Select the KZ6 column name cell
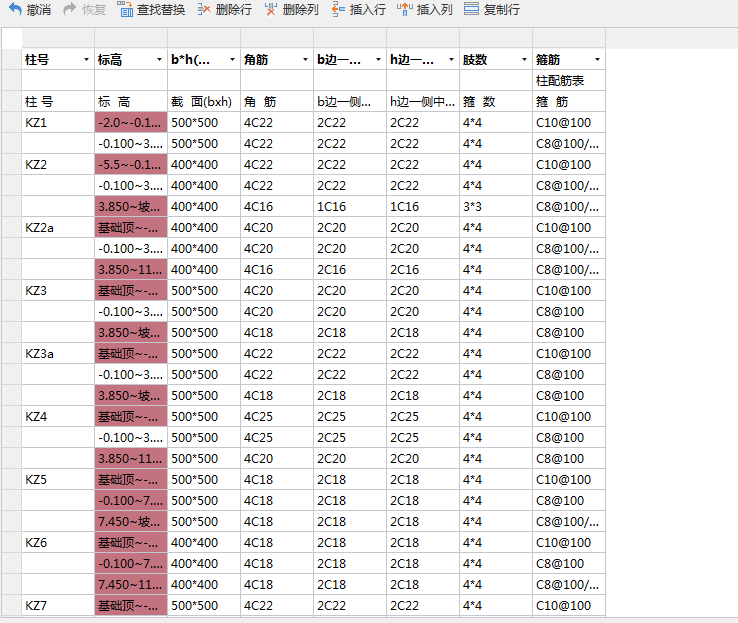 pos(58,543)
